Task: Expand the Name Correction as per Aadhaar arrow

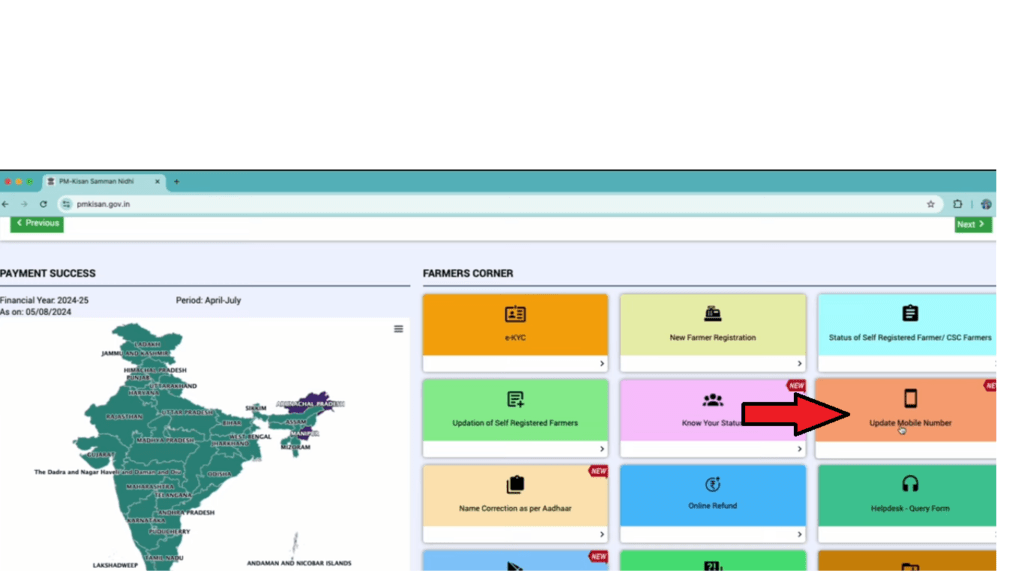Action: pyautogui.click(x=602, y=535)
